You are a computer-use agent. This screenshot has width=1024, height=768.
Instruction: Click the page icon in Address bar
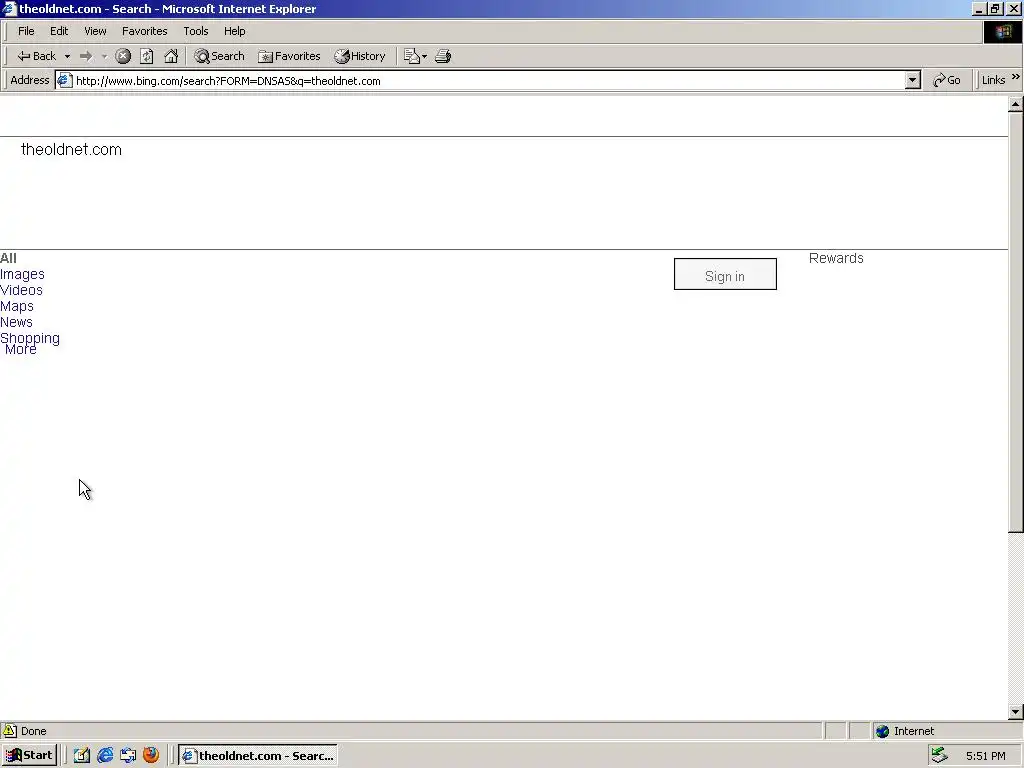click(x=64, y=81)
